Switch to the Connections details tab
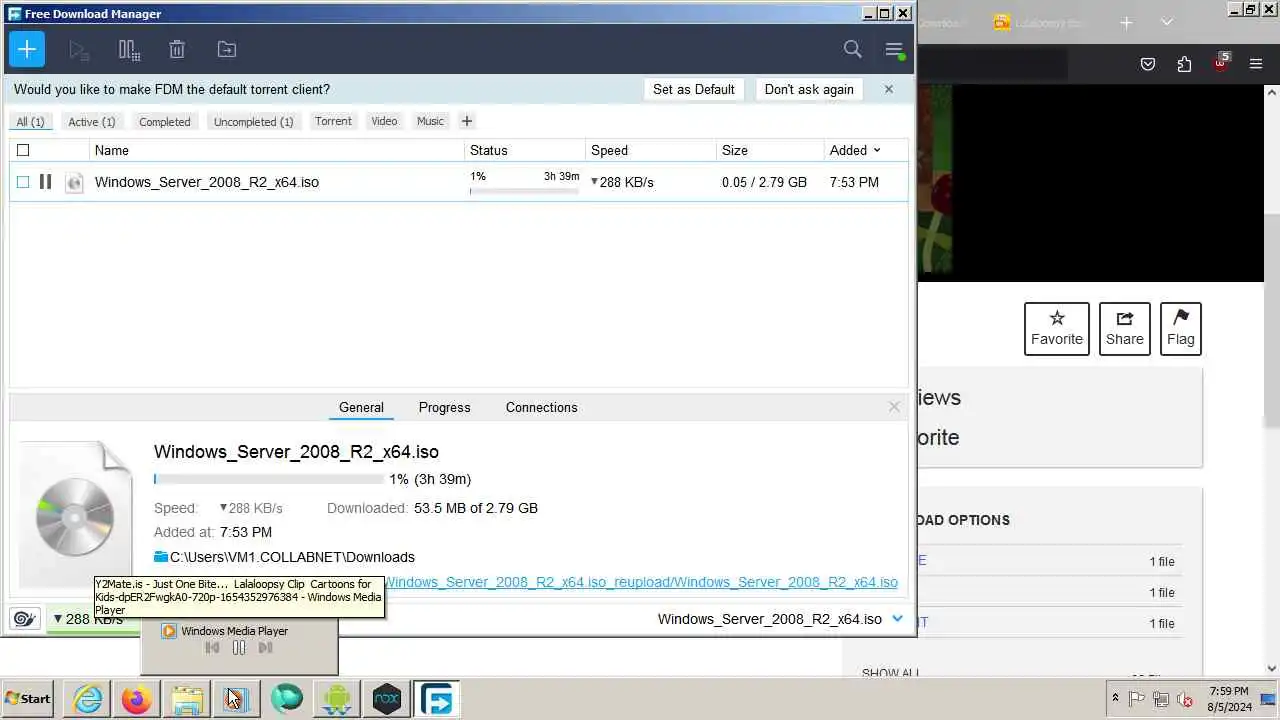Image resolution: width=1280 pixels, height=720 pixels. [541, 407]
